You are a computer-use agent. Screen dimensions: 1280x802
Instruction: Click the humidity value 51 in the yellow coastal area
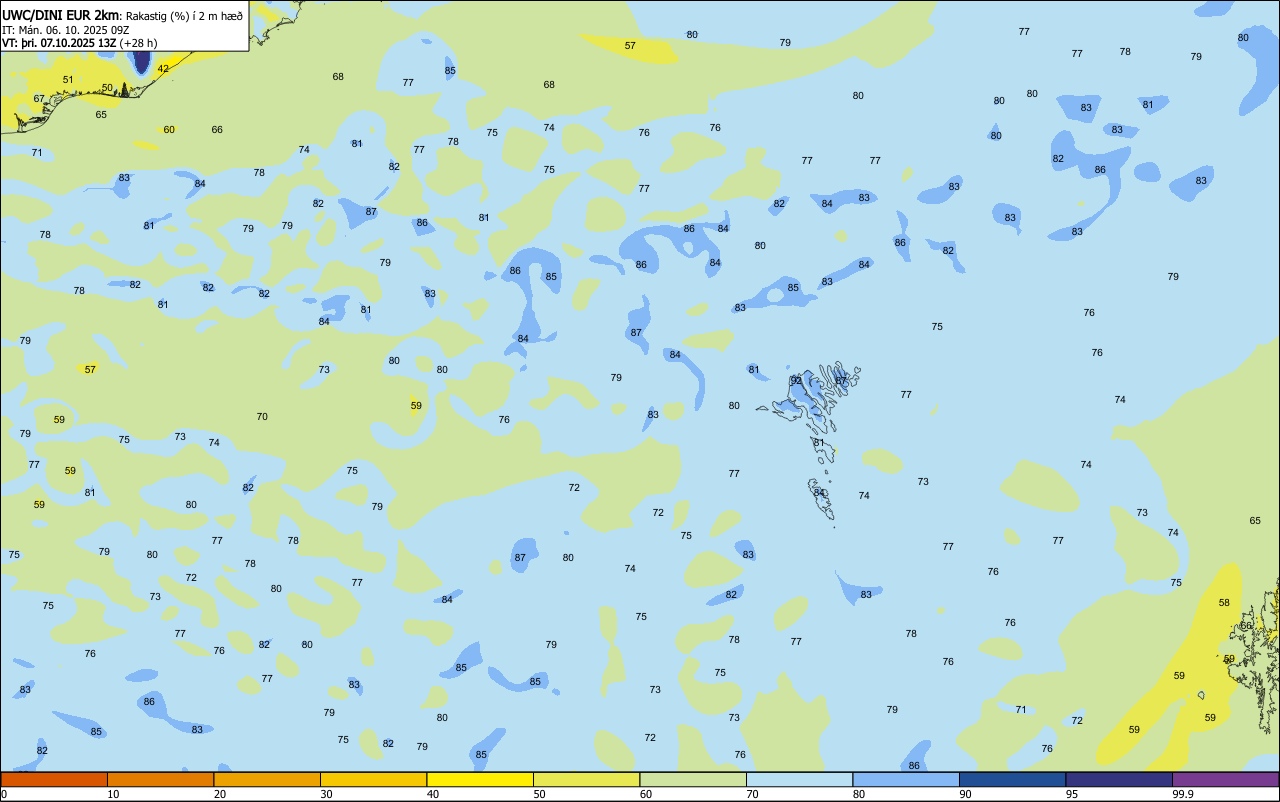[68, 79]
